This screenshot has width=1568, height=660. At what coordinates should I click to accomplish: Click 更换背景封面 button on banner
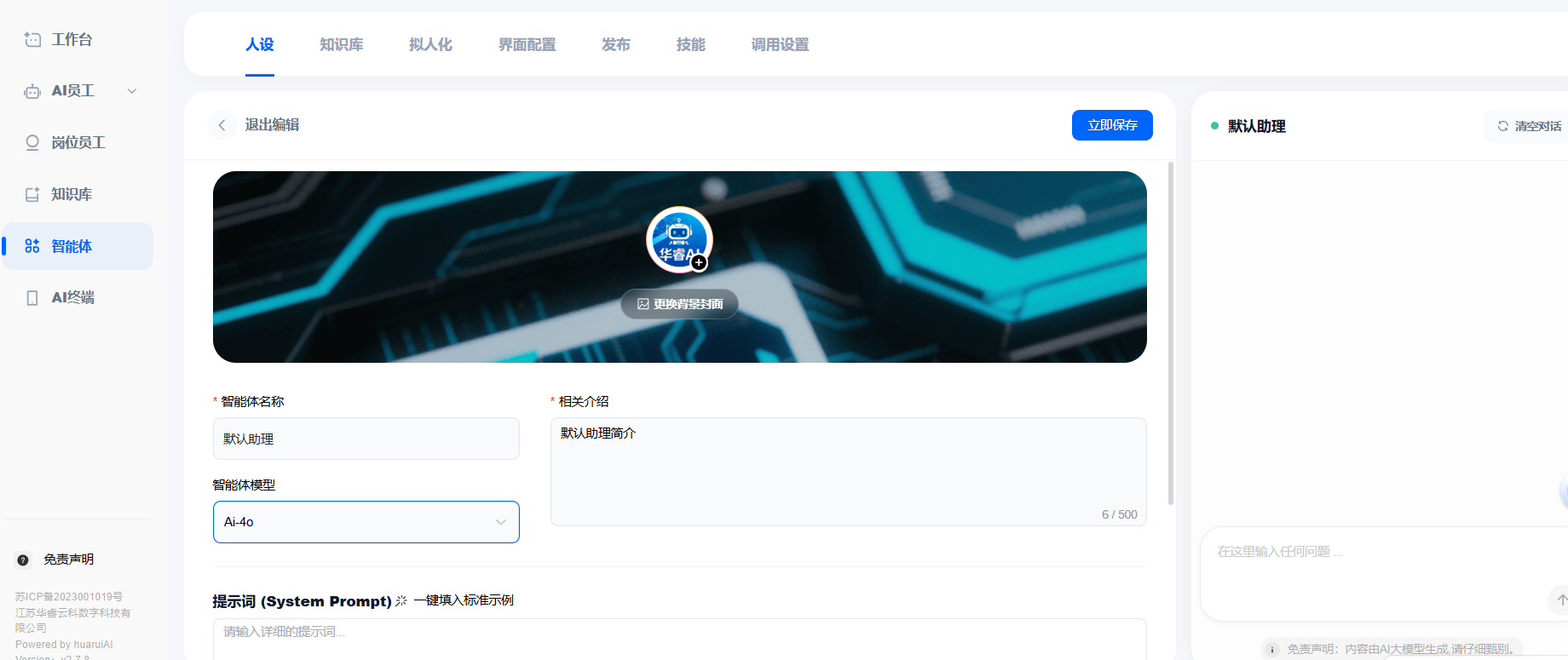tap(679, 304)
